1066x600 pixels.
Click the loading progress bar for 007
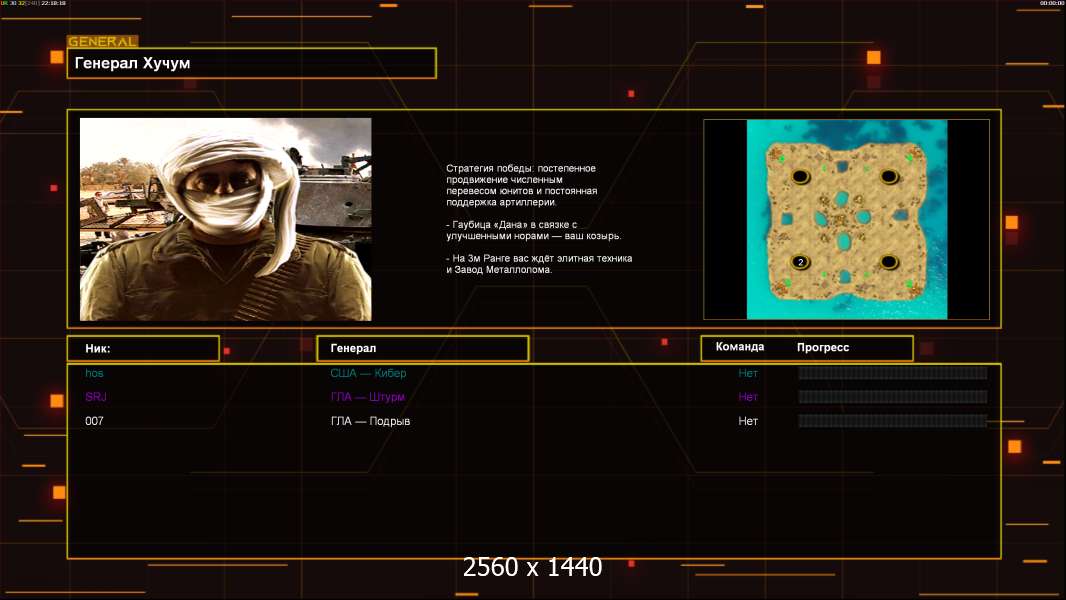click(x=892, y=421)
